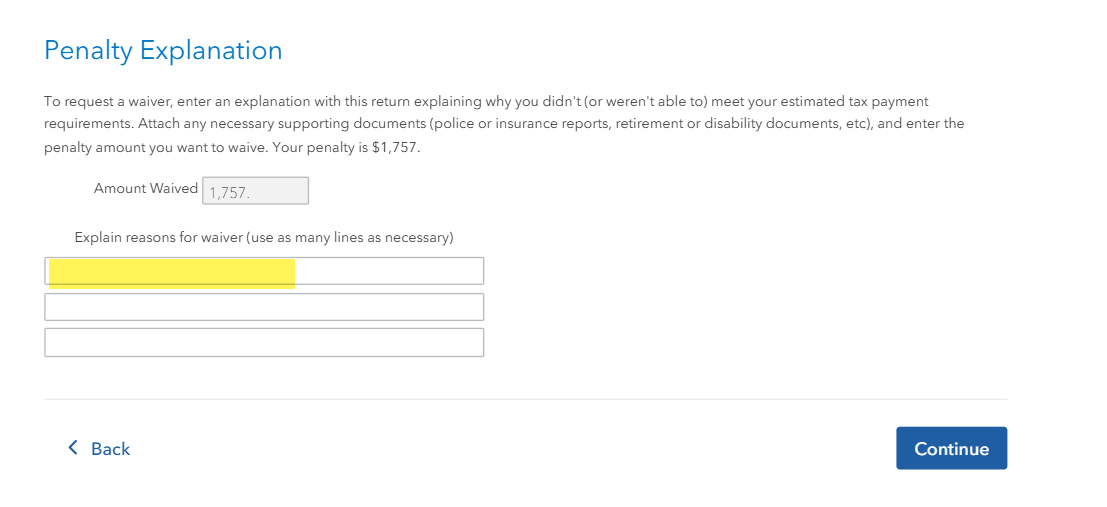1107x507 pixels.
Task: Click the first waiver explanation line
Action: pyautogui.click(x=264, y=271)
